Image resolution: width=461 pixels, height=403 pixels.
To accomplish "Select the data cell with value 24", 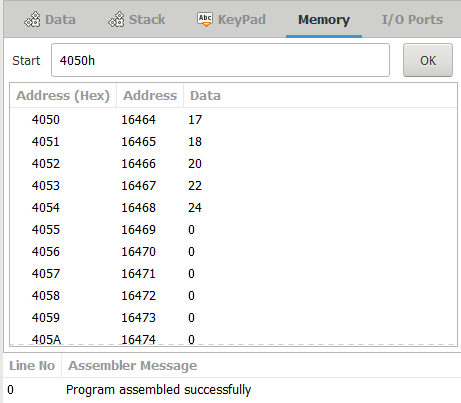I will [x=195, y=208].
